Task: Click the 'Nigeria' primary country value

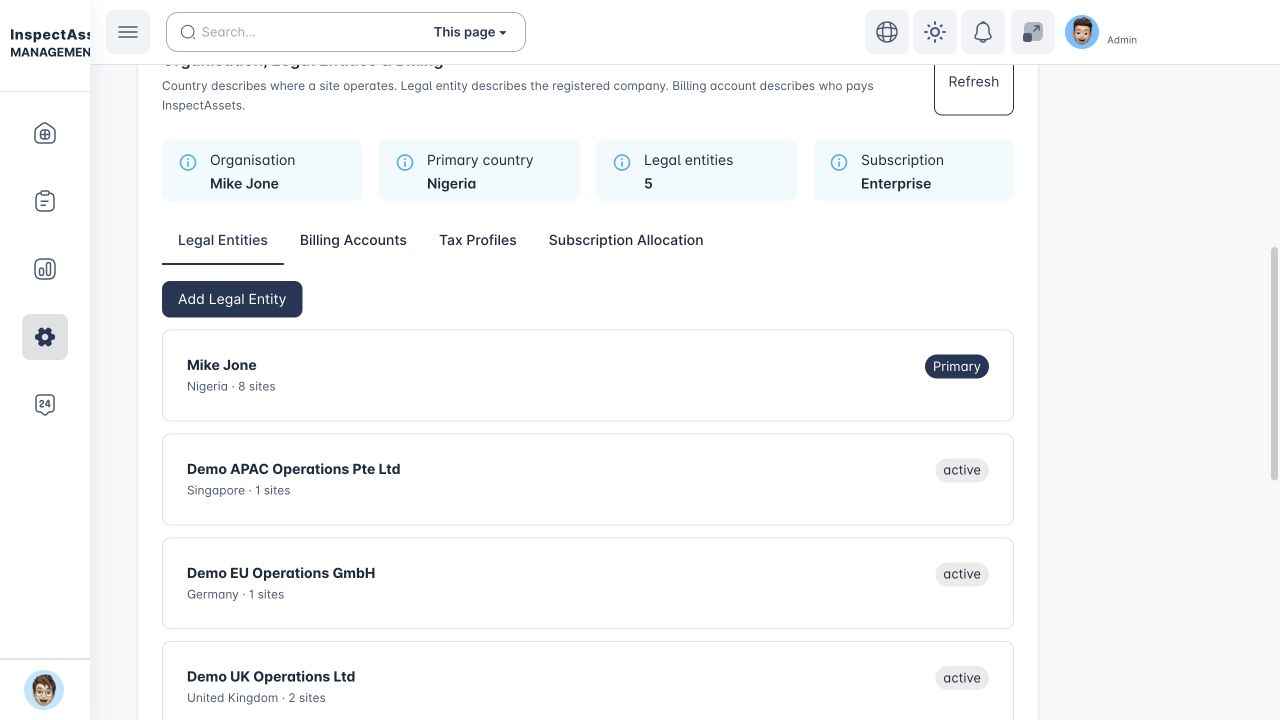Action: point(451,184)
